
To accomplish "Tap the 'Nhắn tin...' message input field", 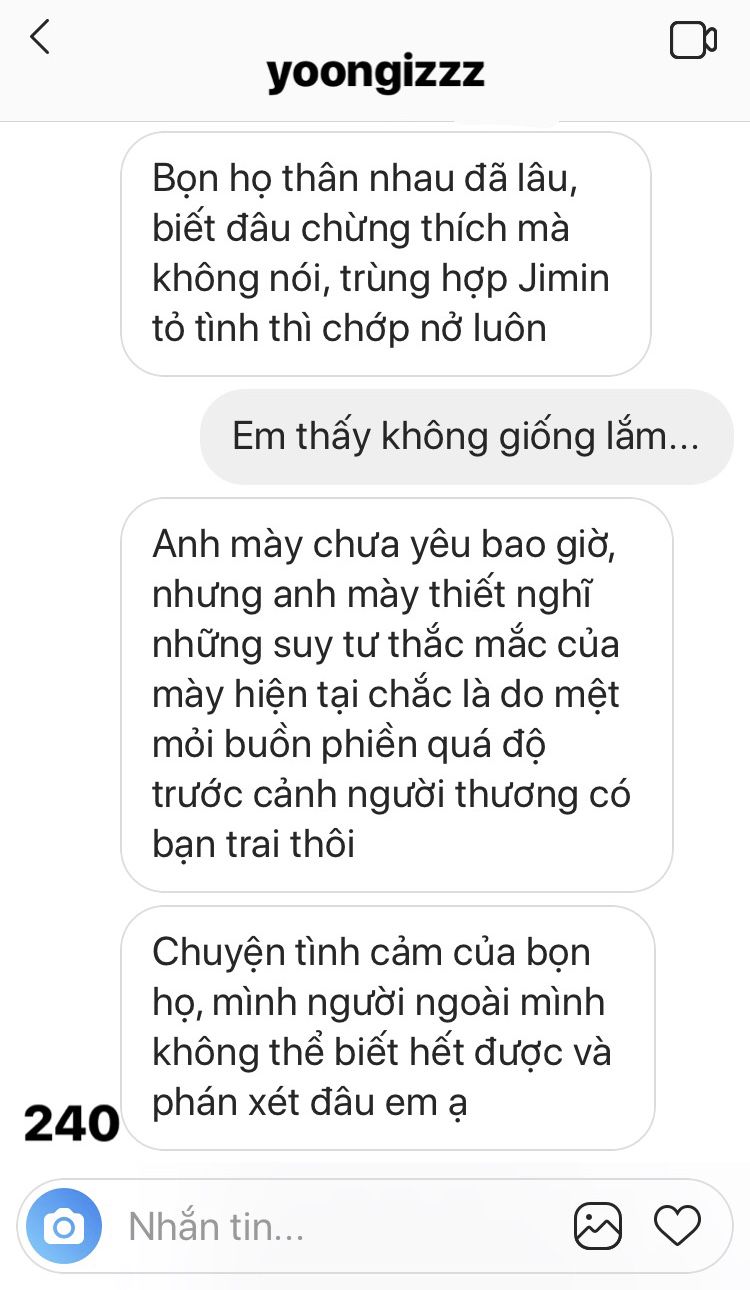I will click(340, 1226).
